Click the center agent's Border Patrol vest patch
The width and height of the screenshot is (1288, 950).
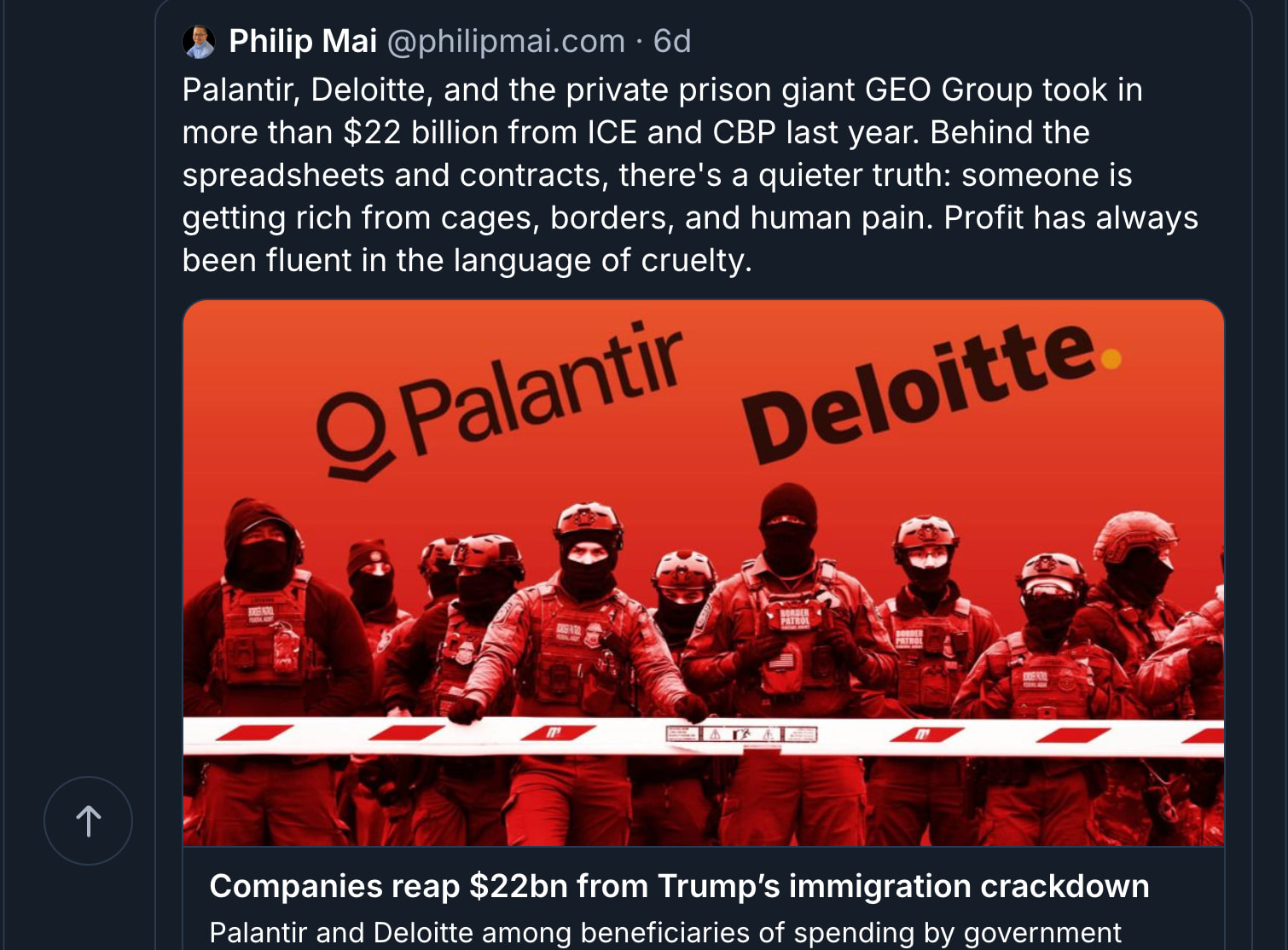[x=794, y=617]
